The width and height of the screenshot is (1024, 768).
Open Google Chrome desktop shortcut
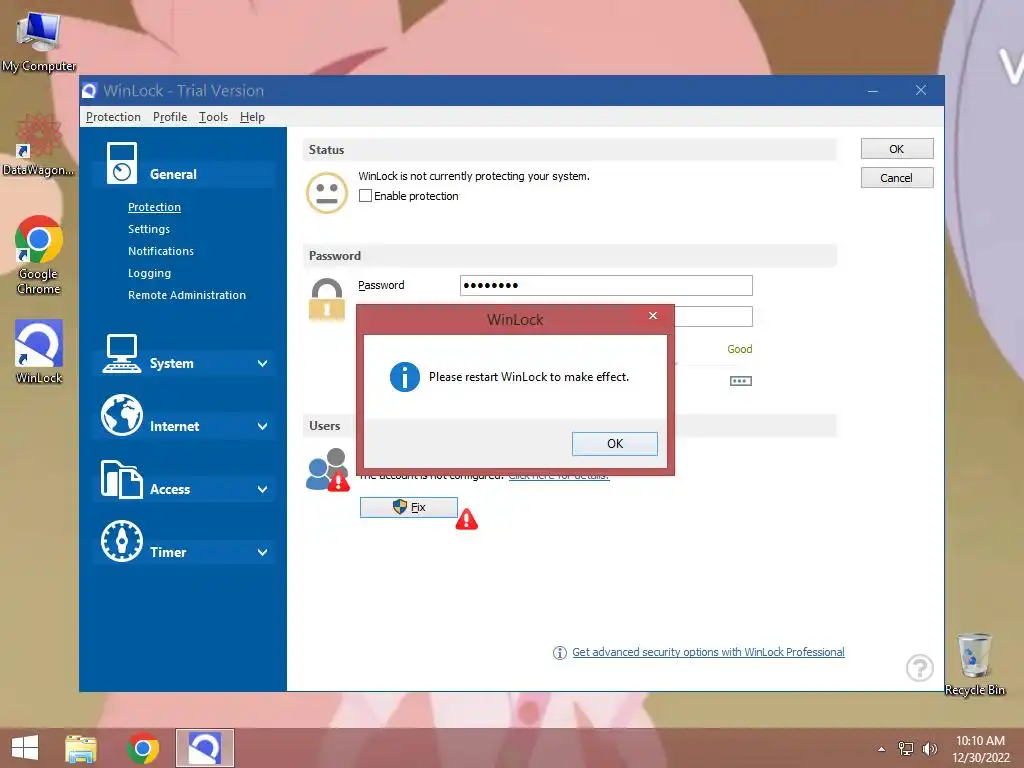39,255
